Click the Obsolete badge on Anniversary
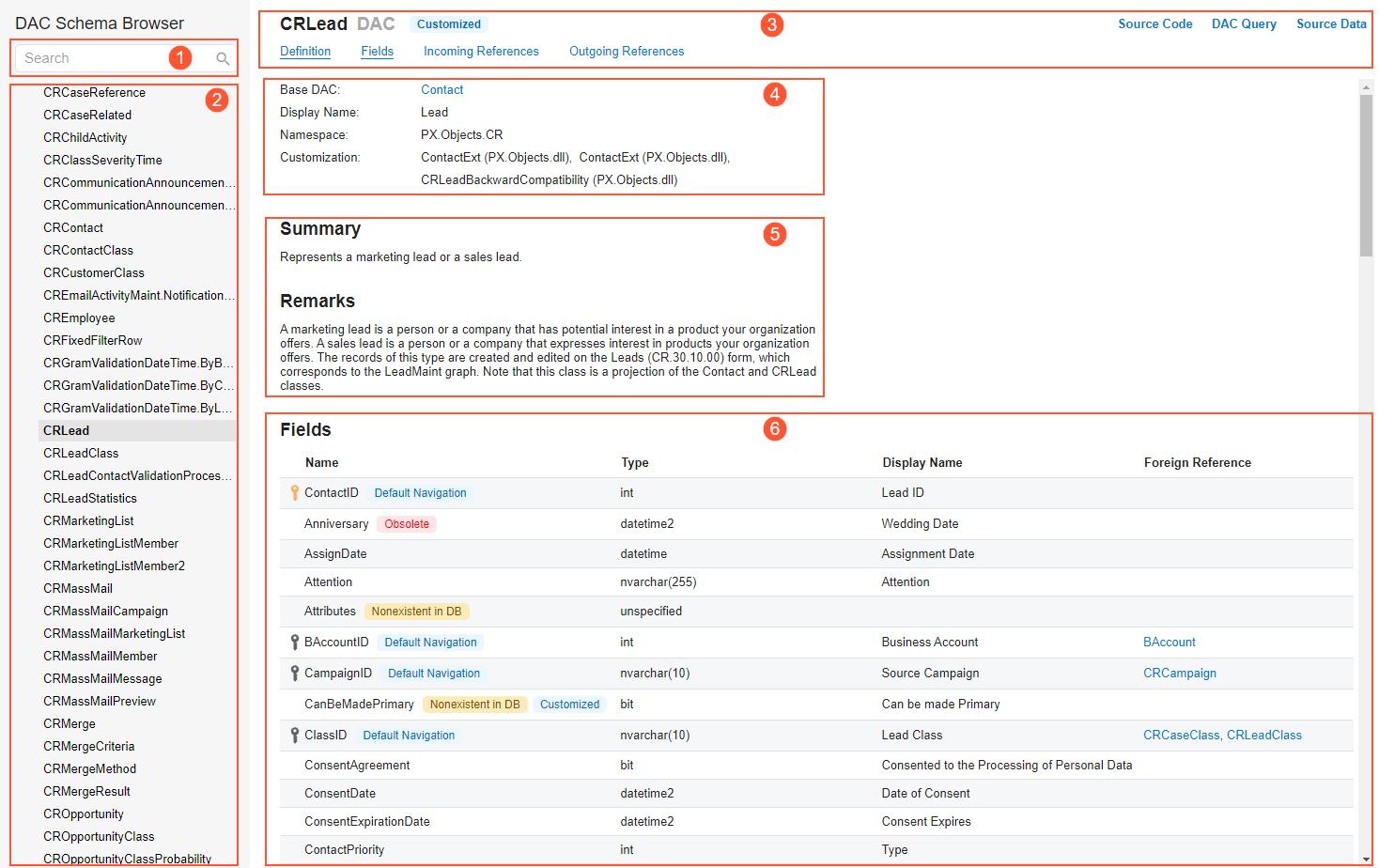 point(407,524)
